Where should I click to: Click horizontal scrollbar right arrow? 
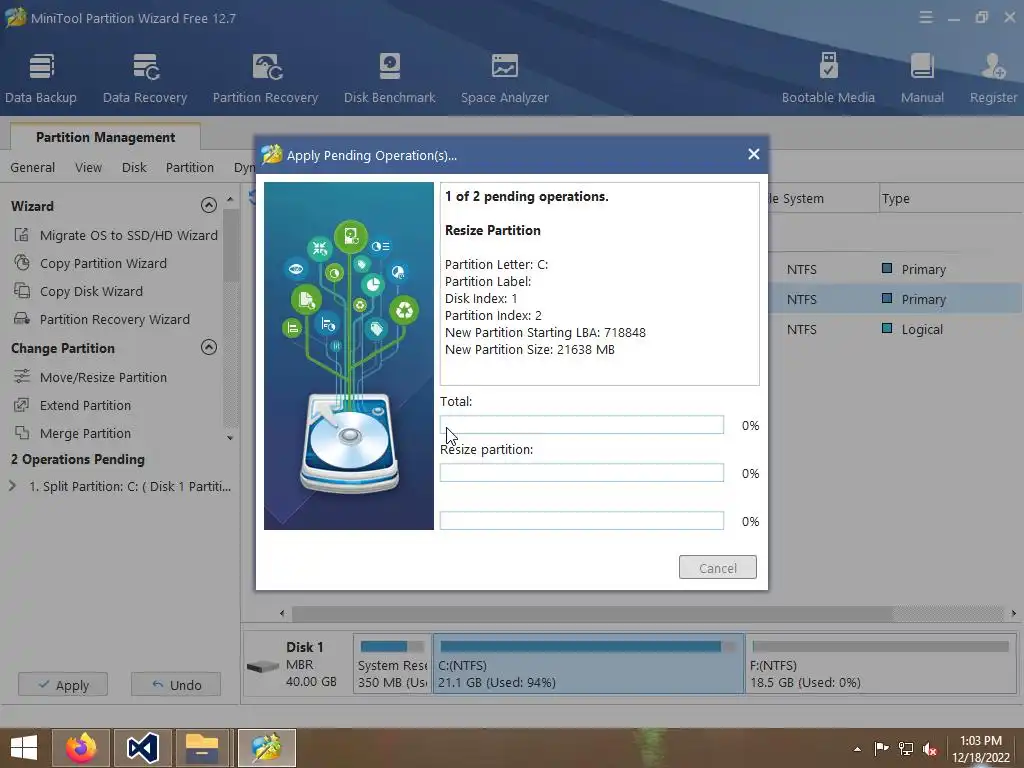[1014, 613]
